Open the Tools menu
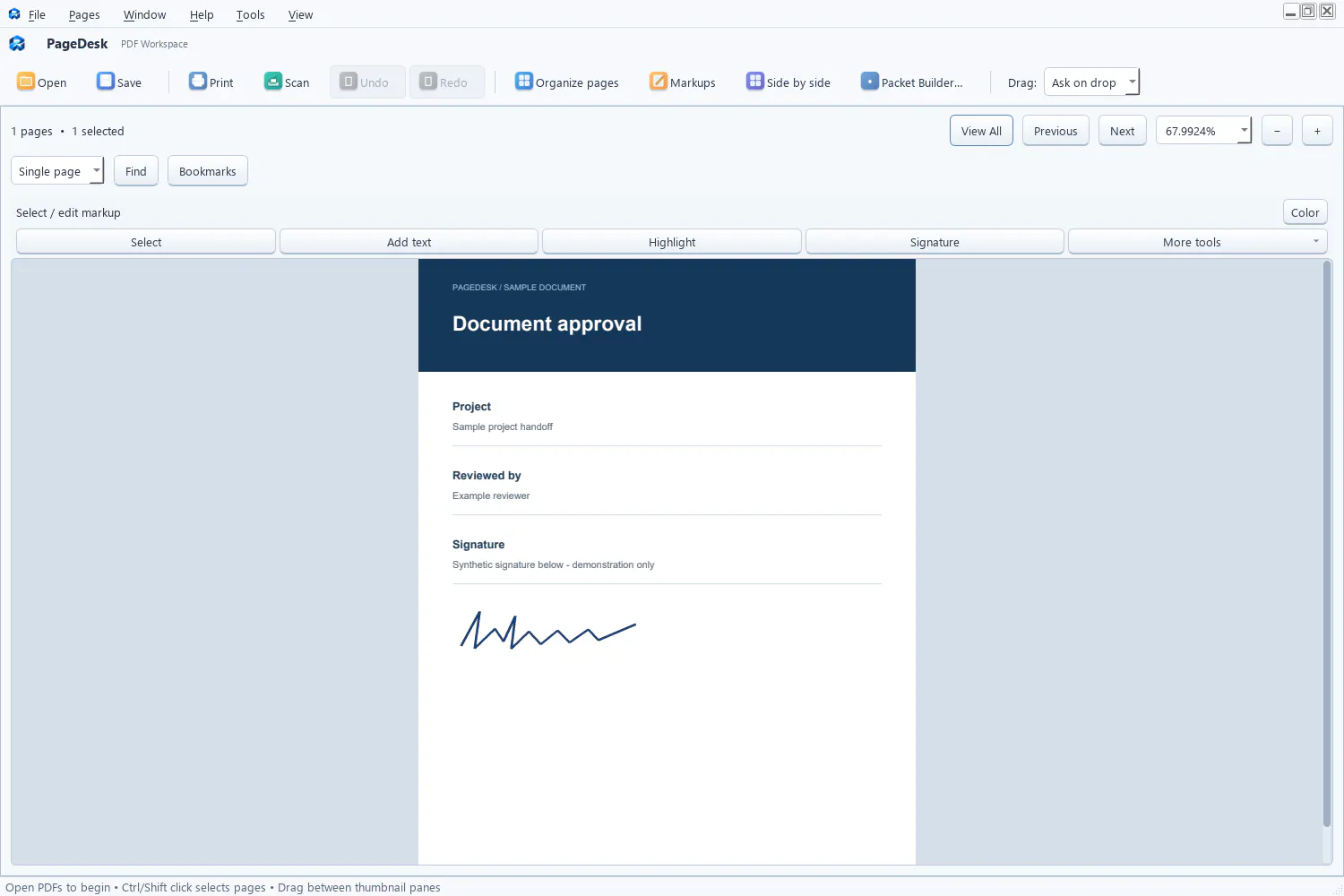Screen dimensions: 1344x896 click(x=250, y=14)
